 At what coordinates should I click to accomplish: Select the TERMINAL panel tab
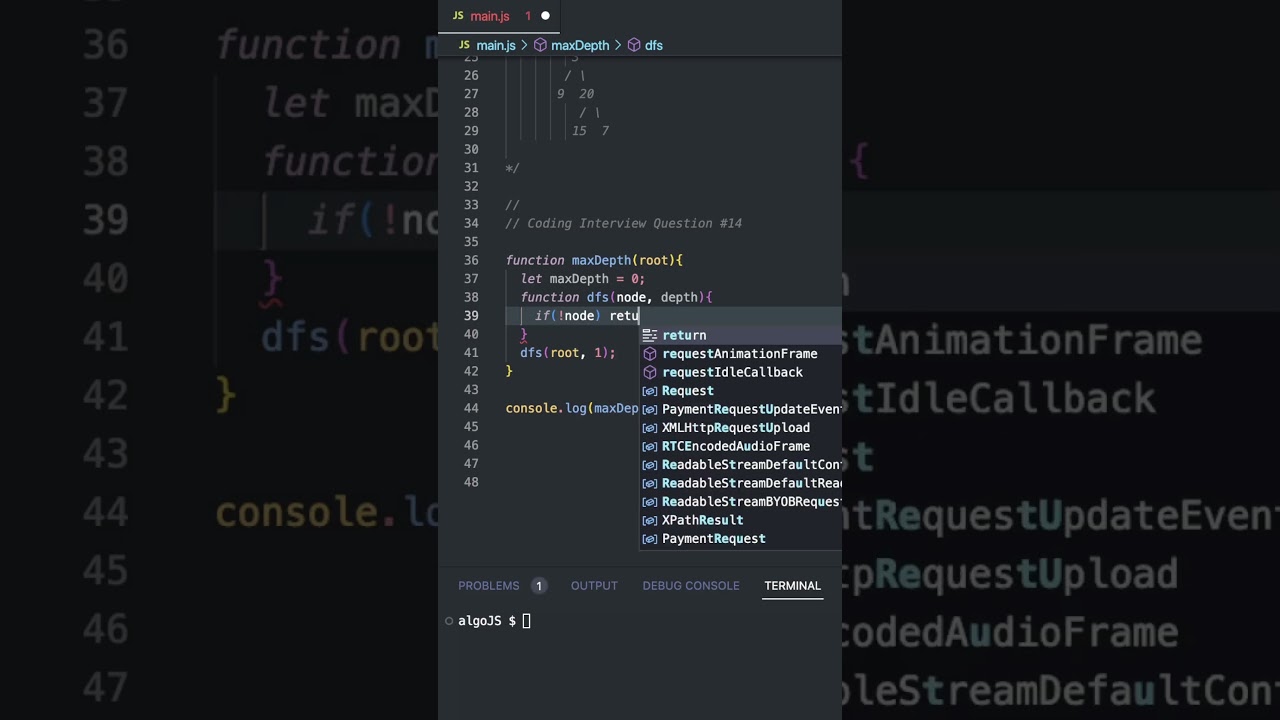(792, 586)
